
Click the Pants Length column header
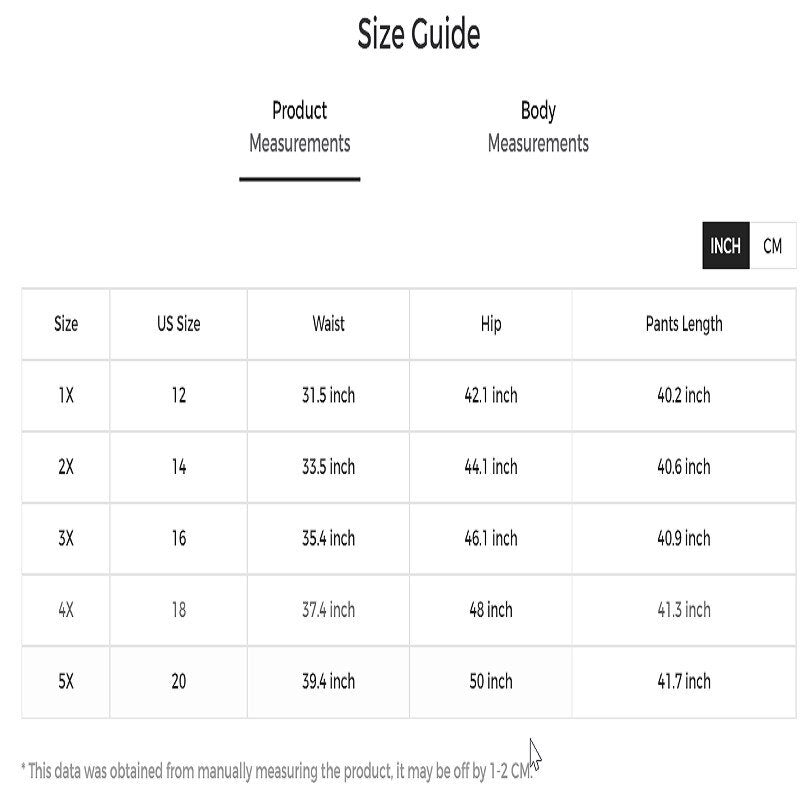(684, 324)
